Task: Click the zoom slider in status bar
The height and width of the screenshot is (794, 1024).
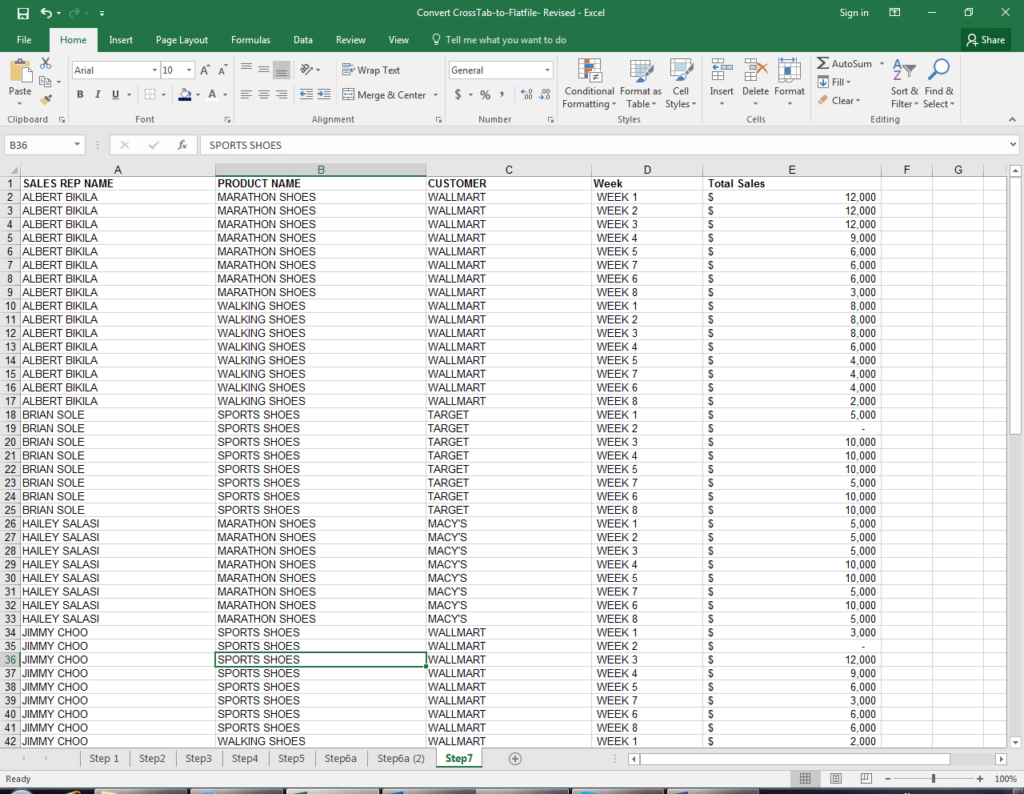Action: point(934,778)
